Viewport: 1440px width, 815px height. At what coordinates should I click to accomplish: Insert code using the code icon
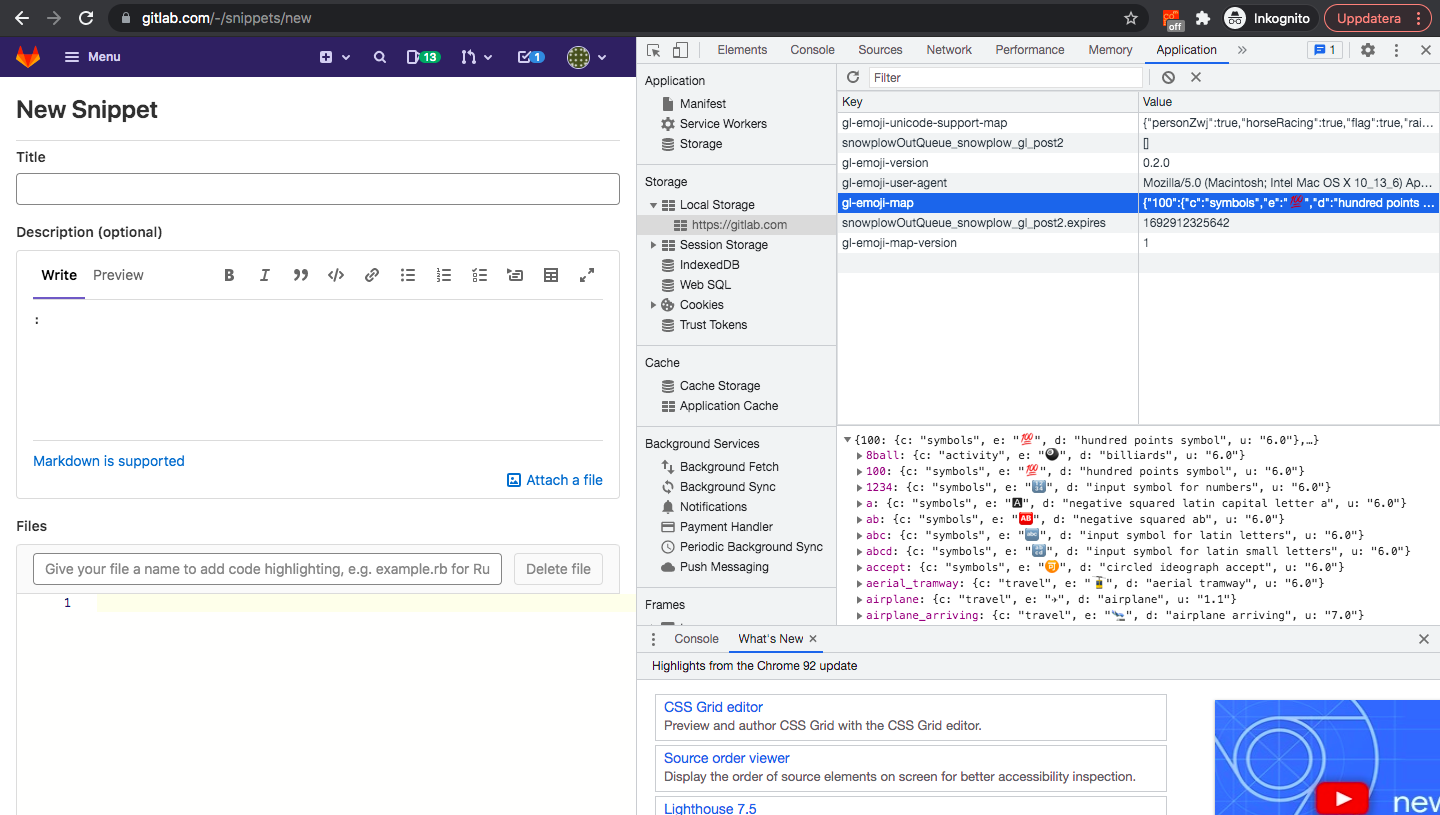tap(336, 275)
